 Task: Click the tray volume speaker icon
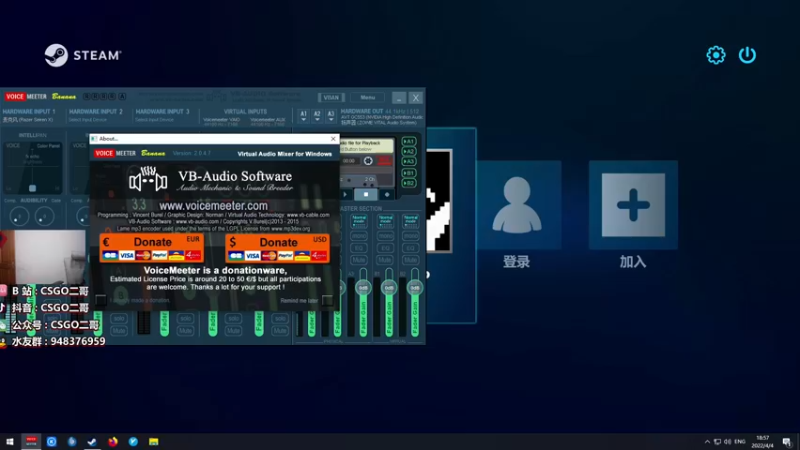728,442
